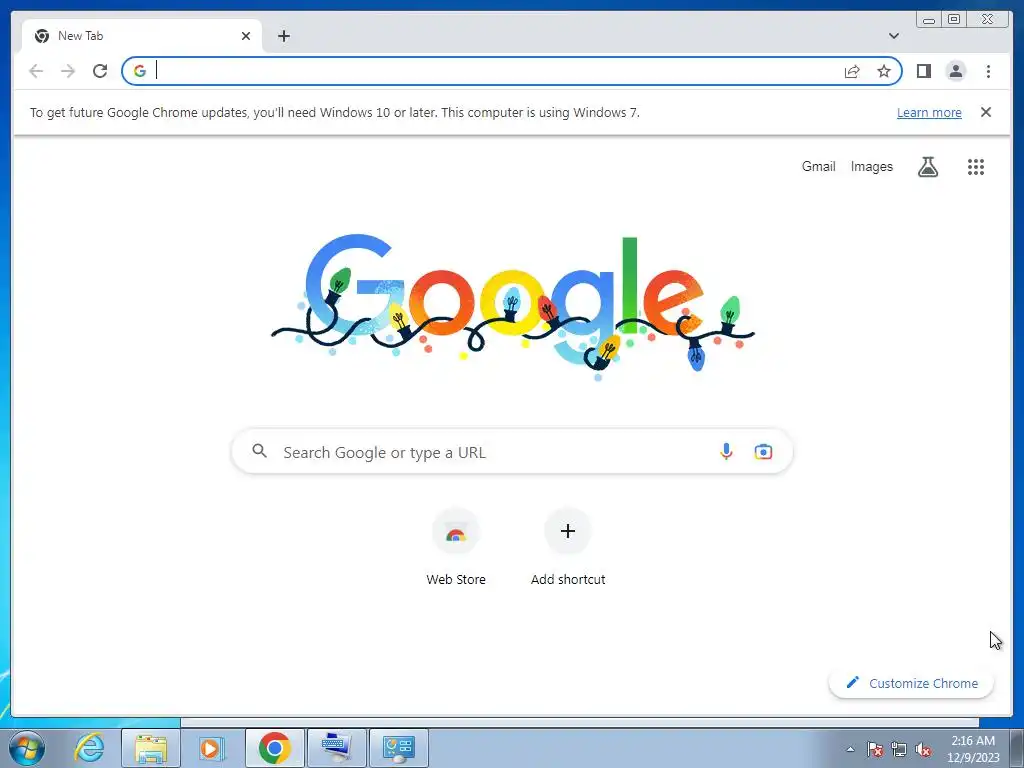1024x768 pixels.
Task: Open the side panel
Action: pos(923,71)
